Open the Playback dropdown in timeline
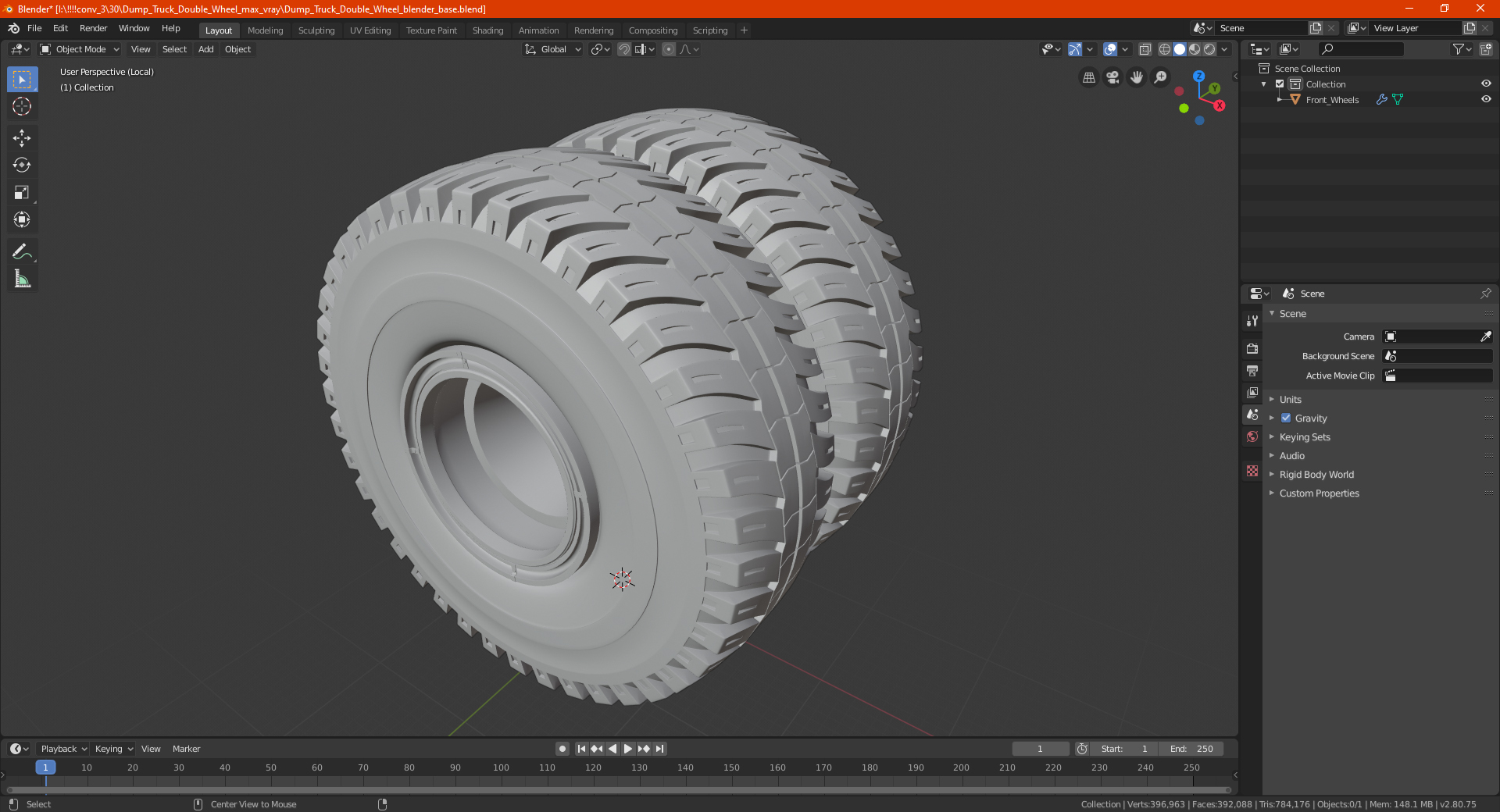This screenshot has height=812, width=1500. pos(63,749)
